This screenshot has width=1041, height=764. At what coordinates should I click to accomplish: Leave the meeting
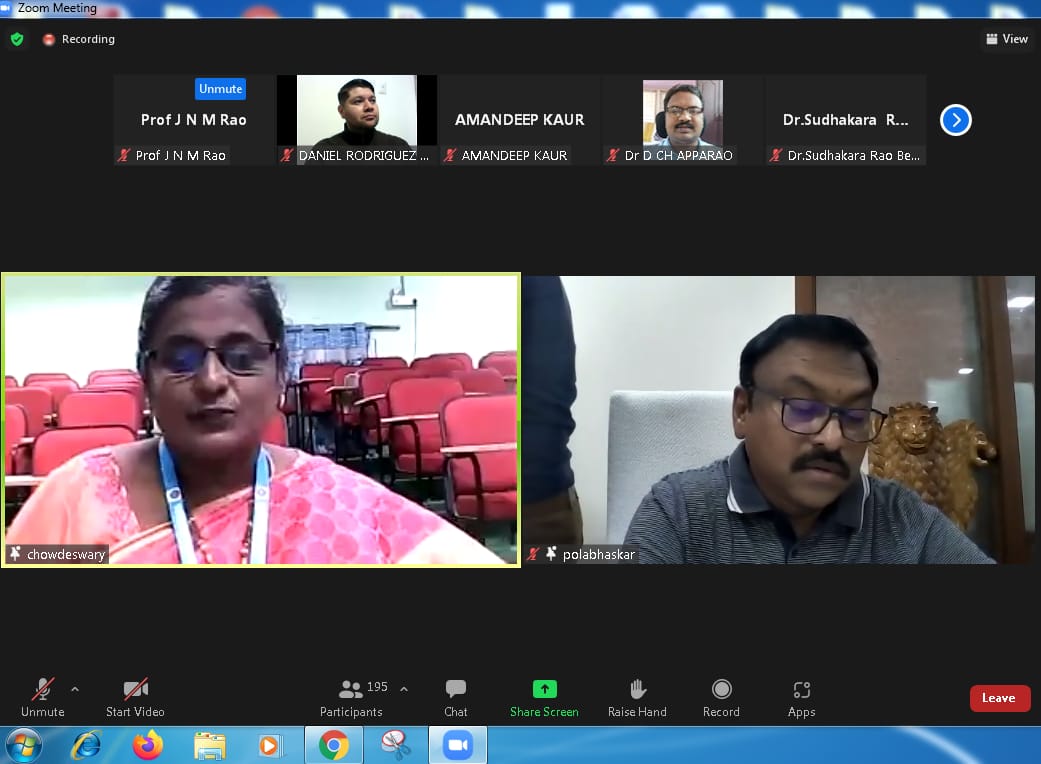point(998,698)
